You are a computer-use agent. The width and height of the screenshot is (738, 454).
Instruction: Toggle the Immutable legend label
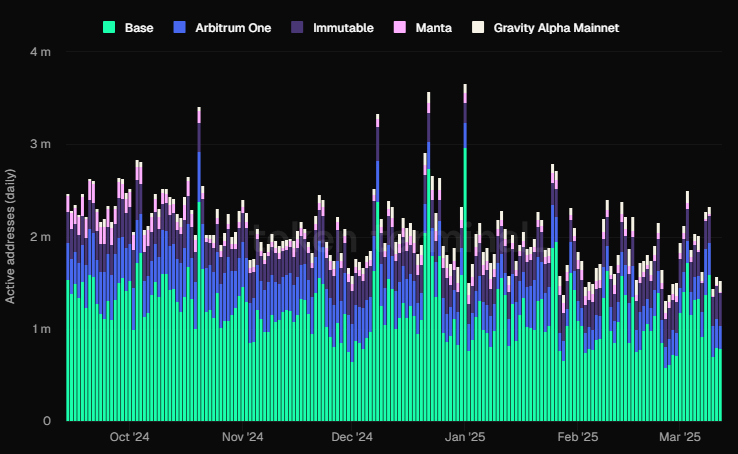click(x=343, y=27)
